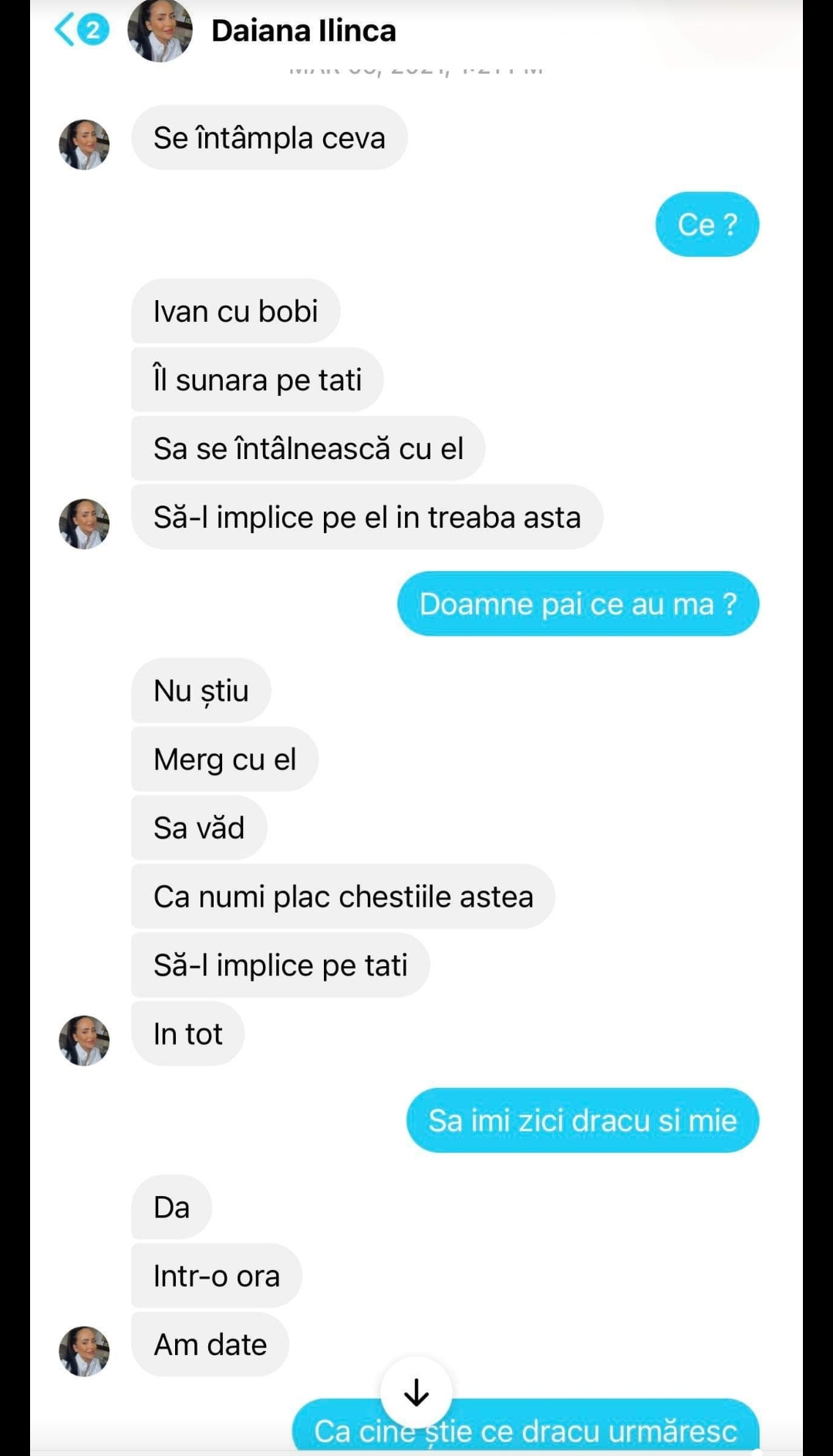
Task: Select 'Ca cine știe ce dracu urmăresc' bubble
Action: coord(525,1427)
